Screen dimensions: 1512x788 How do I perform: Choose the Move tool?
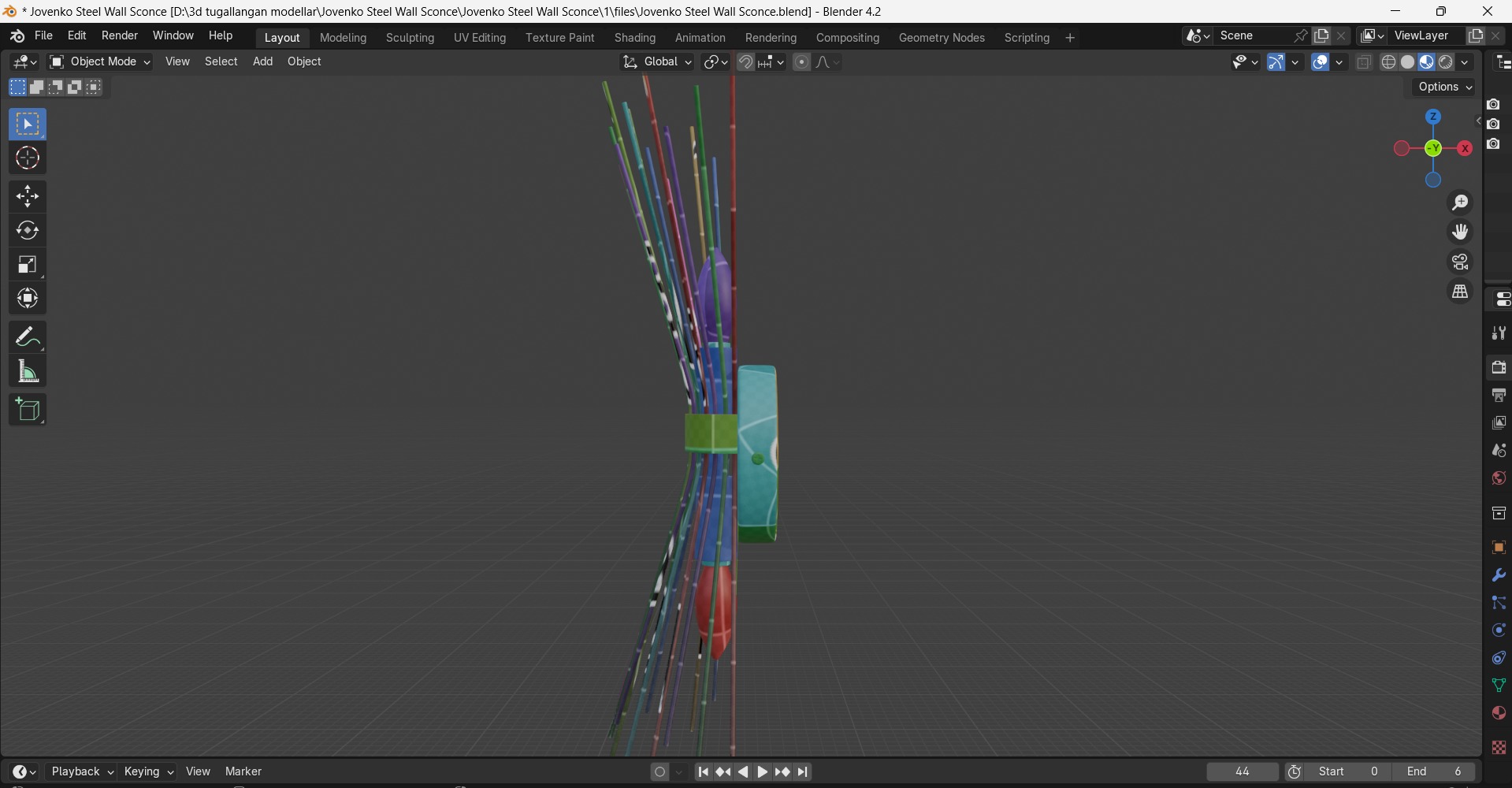click(28, 196)
